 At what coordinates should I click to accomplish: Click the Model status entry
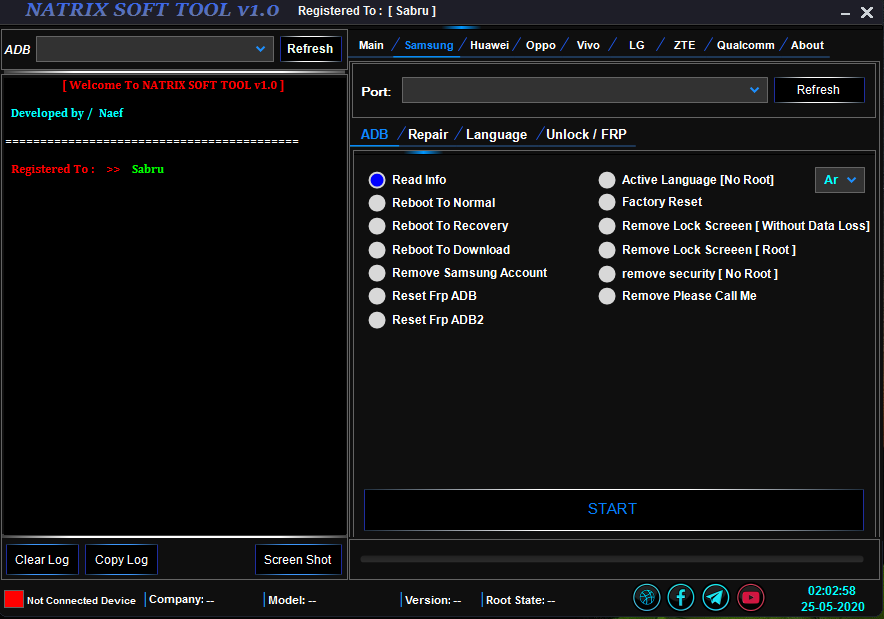pos(292,600)
